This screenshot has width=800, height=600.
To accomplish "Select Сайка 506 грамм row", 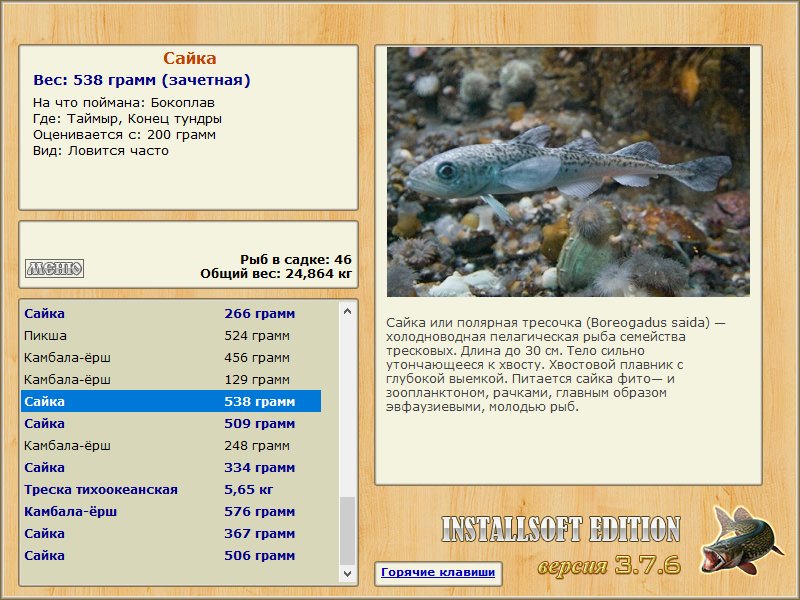I will [171, 555].
